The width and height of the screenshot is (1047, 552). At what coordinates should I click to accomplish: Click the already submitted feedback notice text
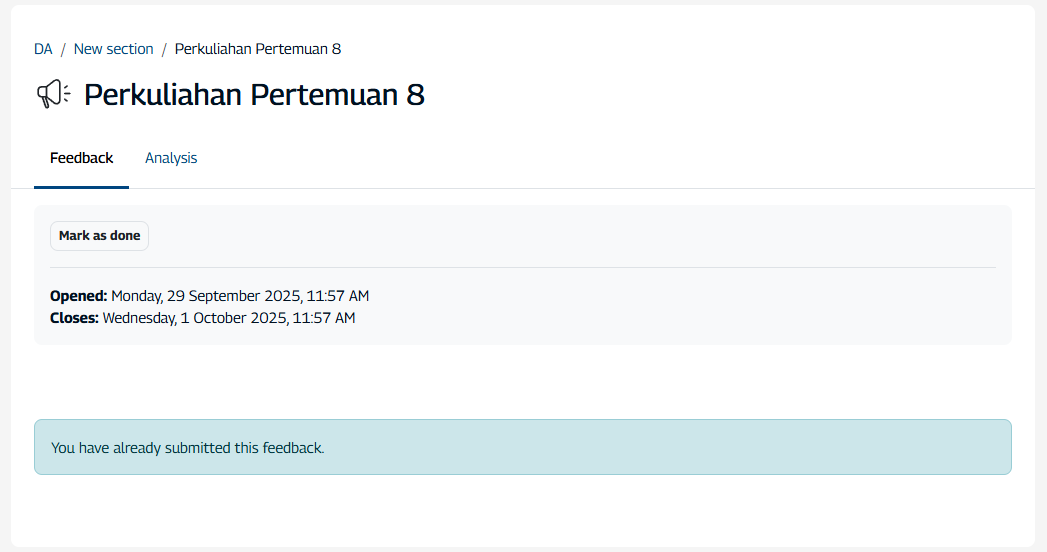coord(187,448)
